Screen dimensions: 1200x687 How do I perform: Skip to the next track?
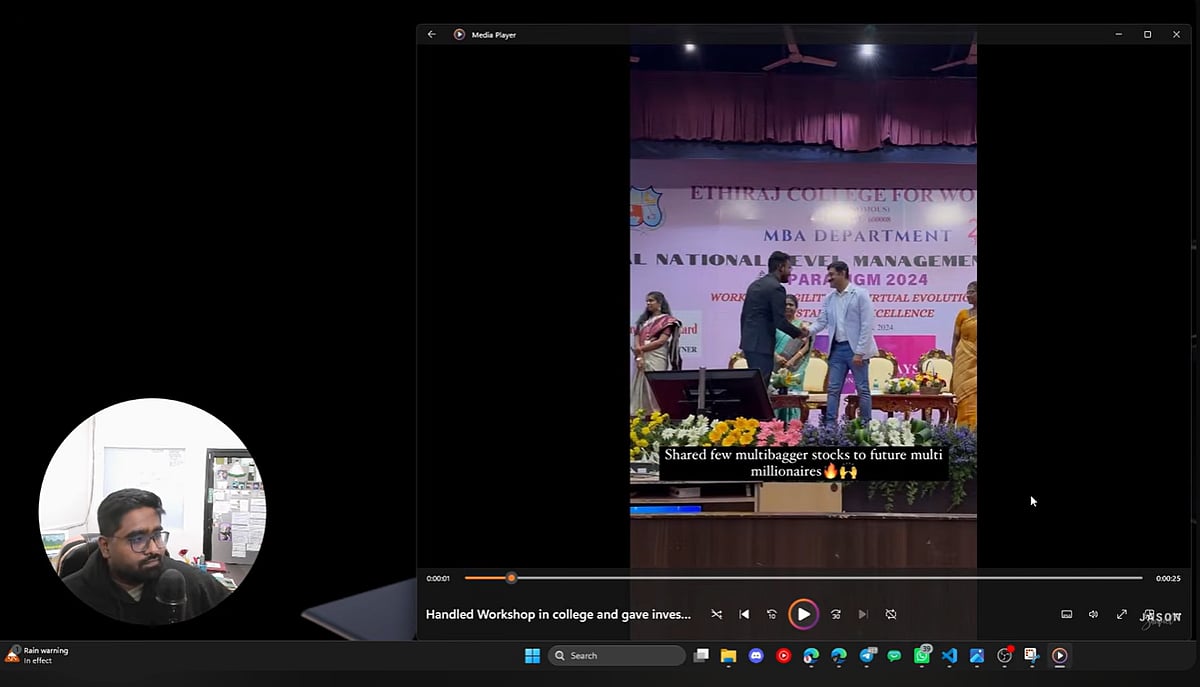(863, 614)
